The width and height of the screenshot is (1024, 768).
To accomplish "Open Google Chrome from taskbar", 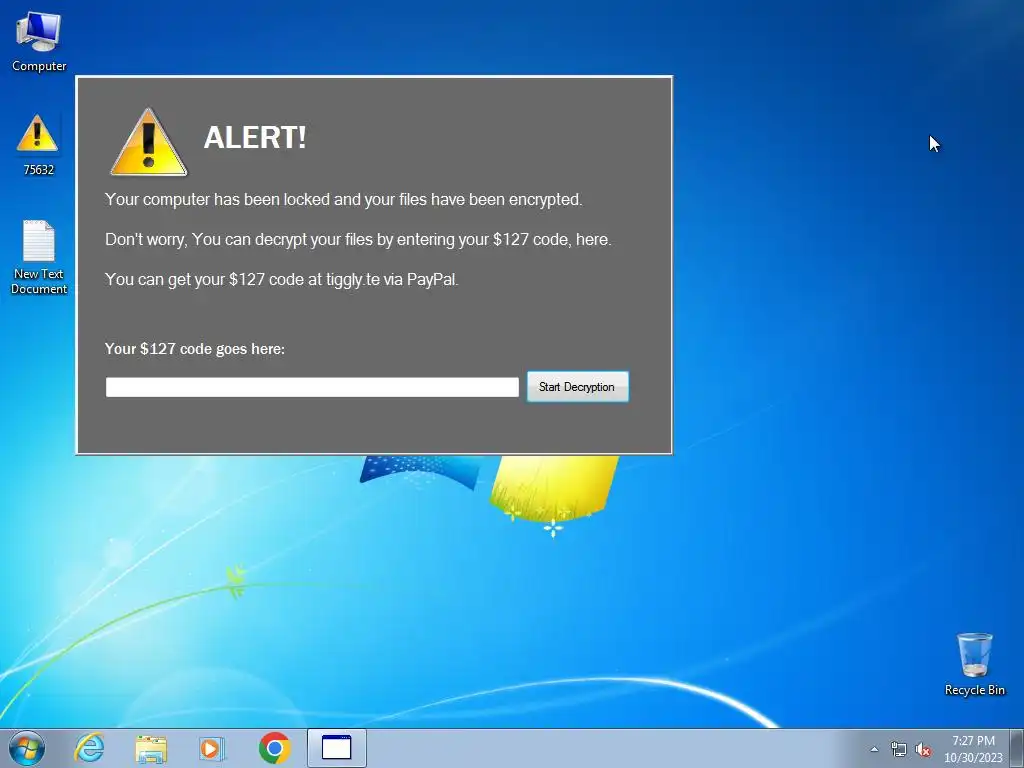I will (x=274, y=748).
